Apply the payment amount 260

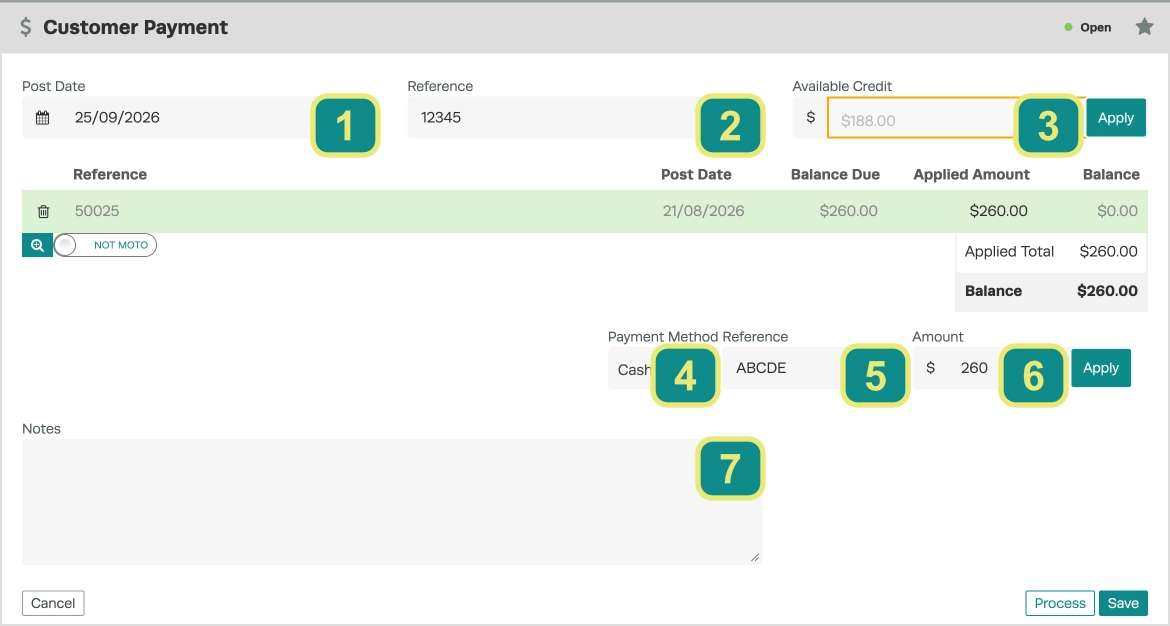click(x=1101, y=368)
